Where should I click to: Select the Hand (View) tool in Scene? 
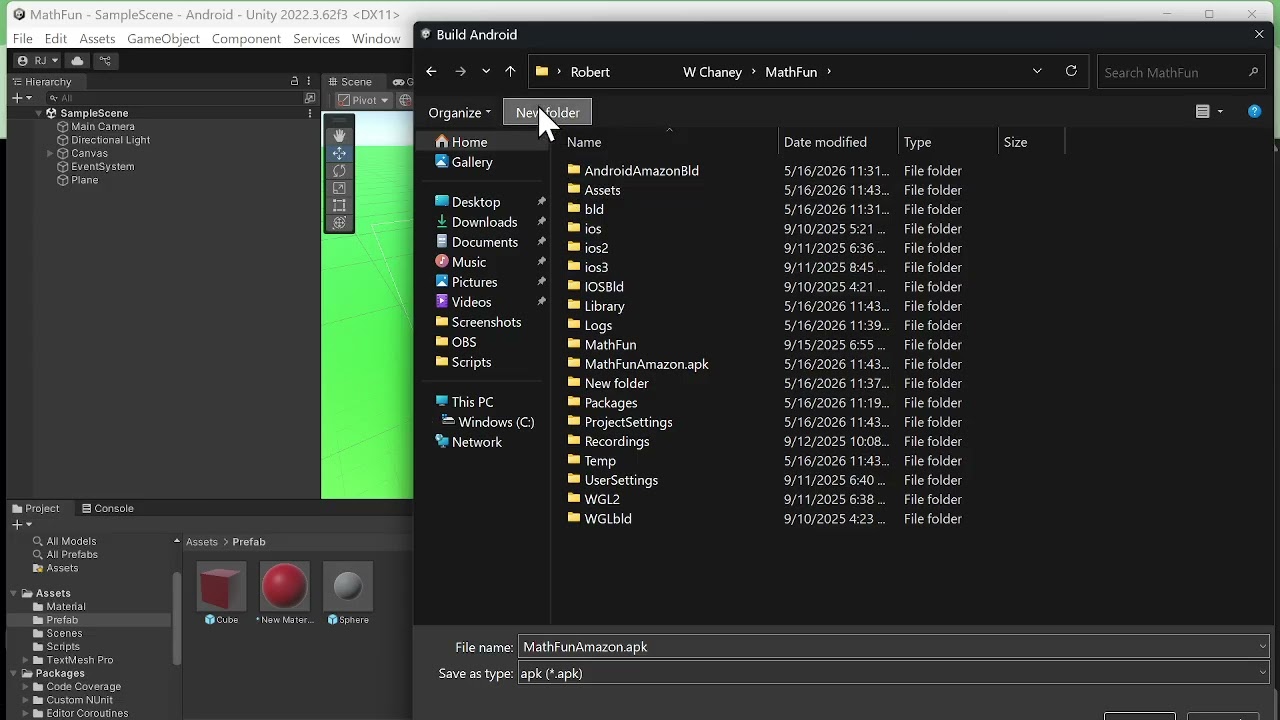coord(340,135)
